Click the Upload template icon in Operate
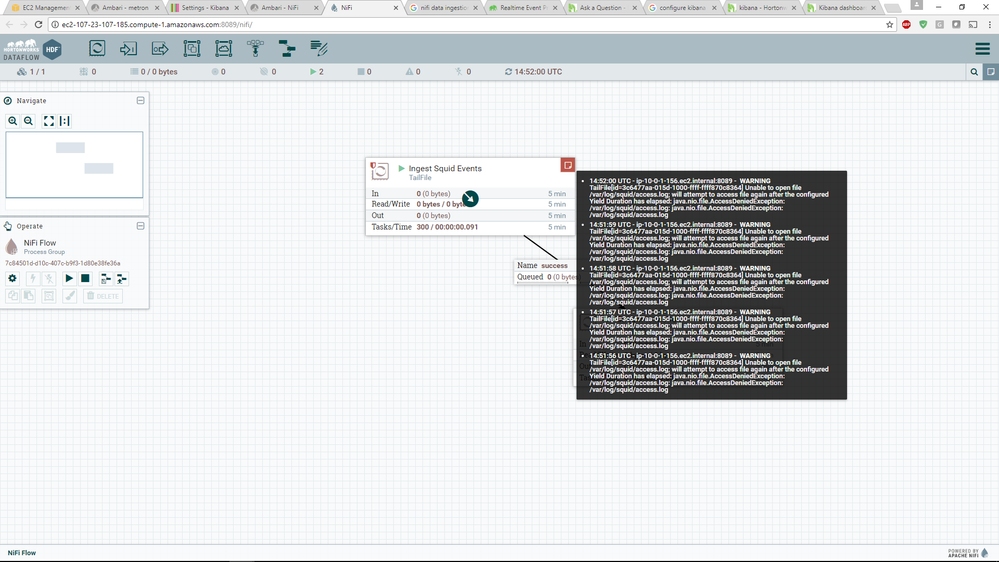This screenshot has height=562, width=999. (122, 278)
